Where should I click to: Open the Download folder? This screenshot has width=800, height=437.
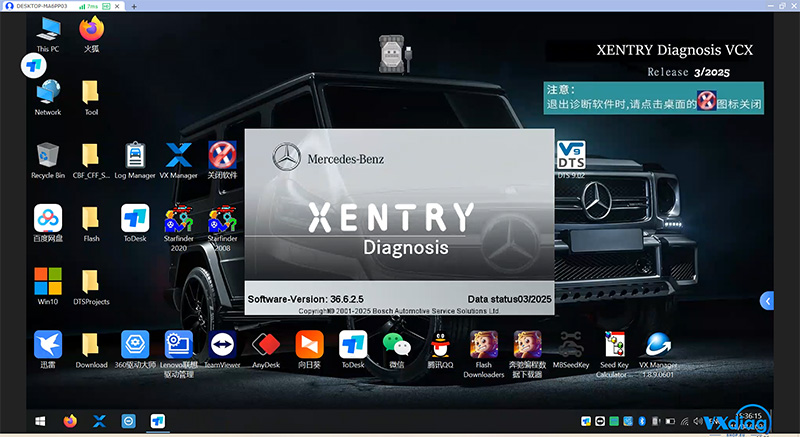click(x=91, y=349)
